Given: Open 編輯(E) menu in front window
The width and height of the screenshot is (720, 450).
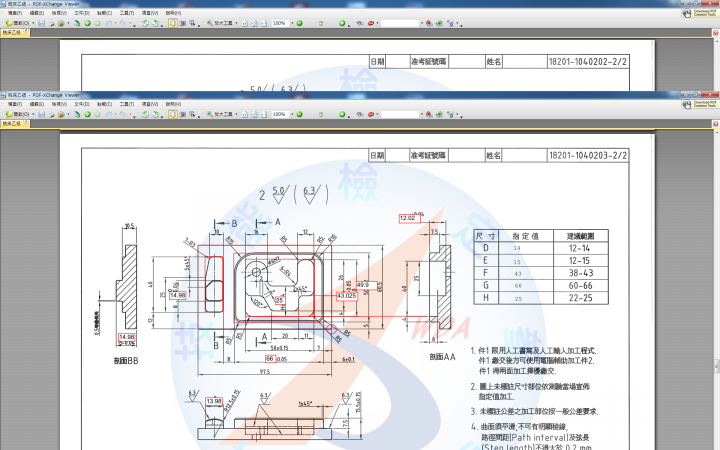Looking at the screenshot, I should [x=37, y=104].
